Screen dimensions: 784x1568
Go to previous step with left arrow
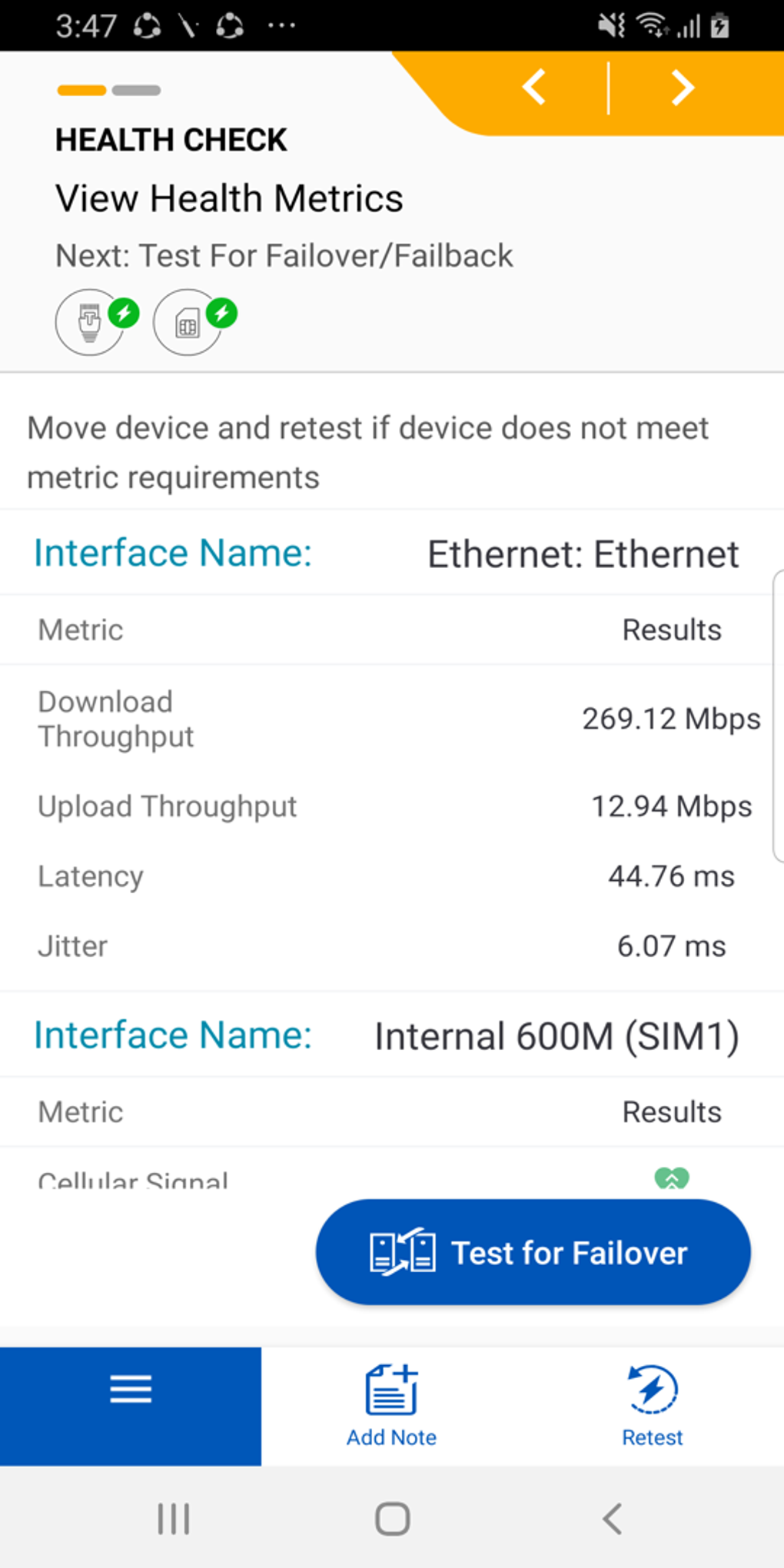pyautogui.click(x=534, y=87)
